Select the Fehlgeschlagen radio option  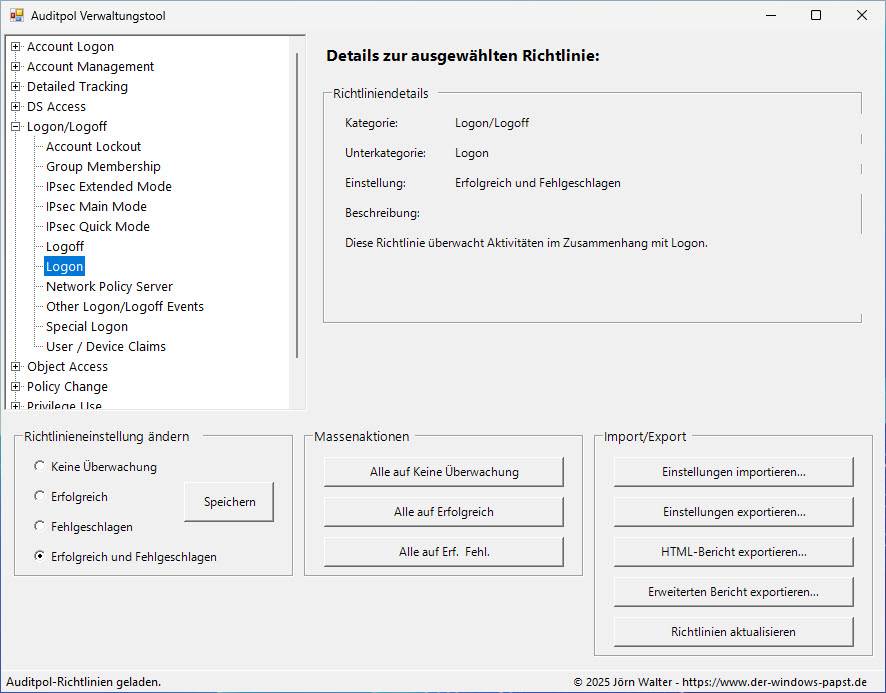[40, 526]
